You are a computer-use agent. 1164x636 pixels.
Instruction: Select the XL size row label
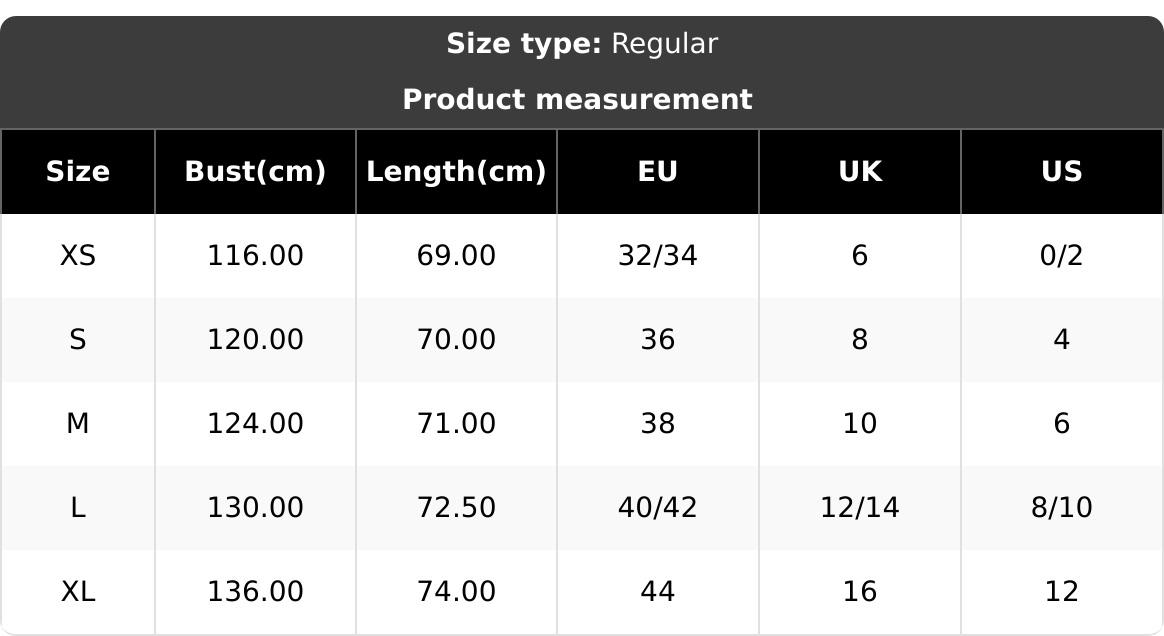[x=78, y=592]
